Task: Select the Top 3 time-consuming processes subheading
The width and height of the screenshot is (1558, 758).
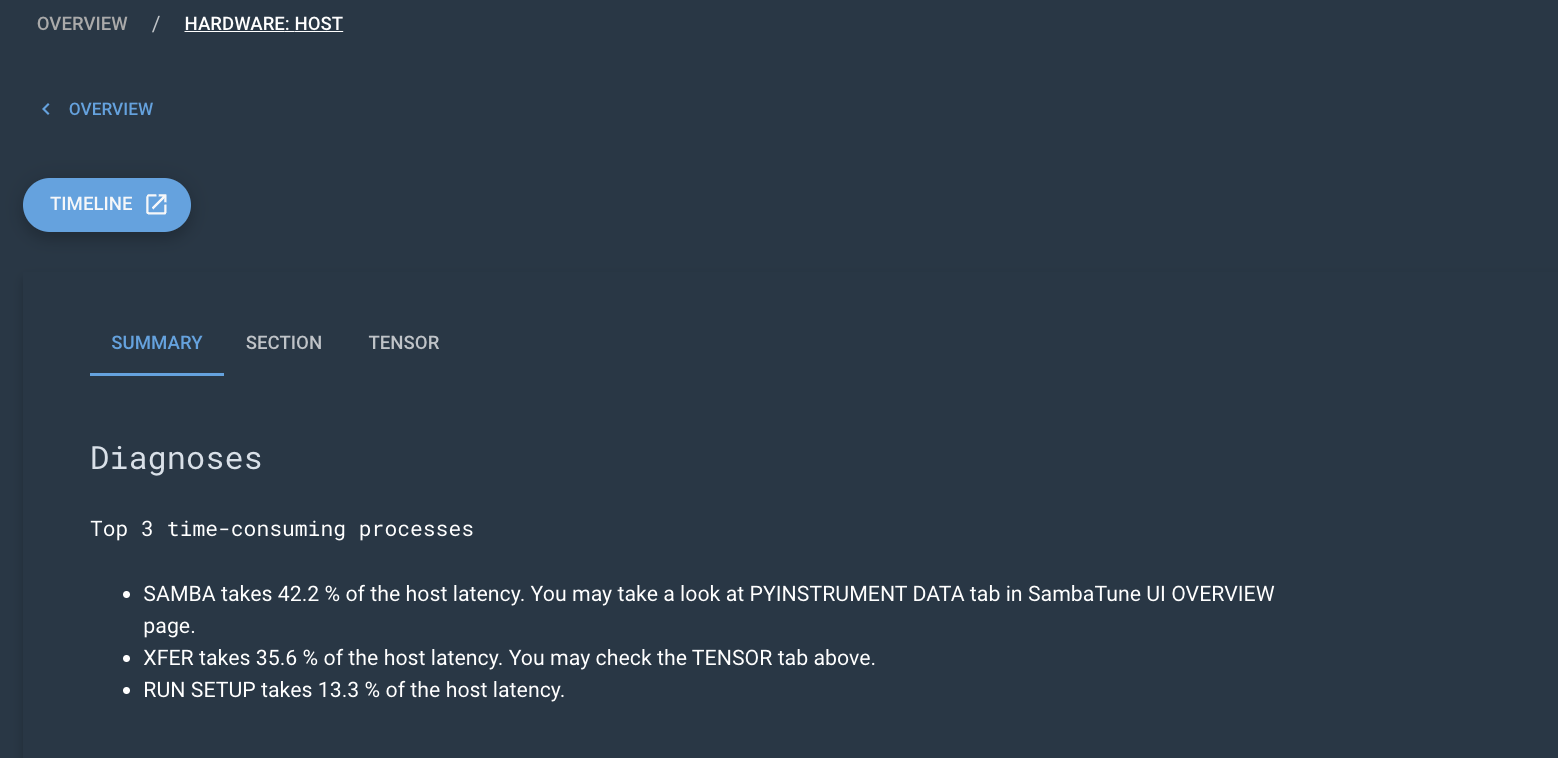Action: pyautogui.click(x=281, y=528)
